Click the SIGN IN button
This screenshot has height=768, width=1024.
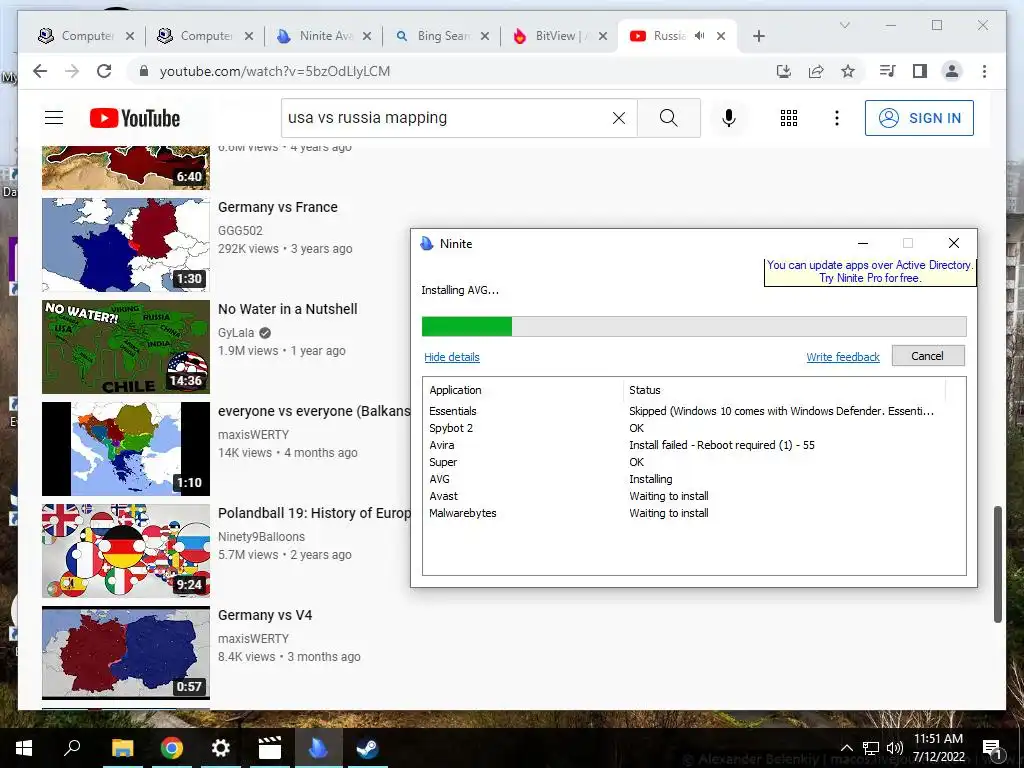coord(919,118)
